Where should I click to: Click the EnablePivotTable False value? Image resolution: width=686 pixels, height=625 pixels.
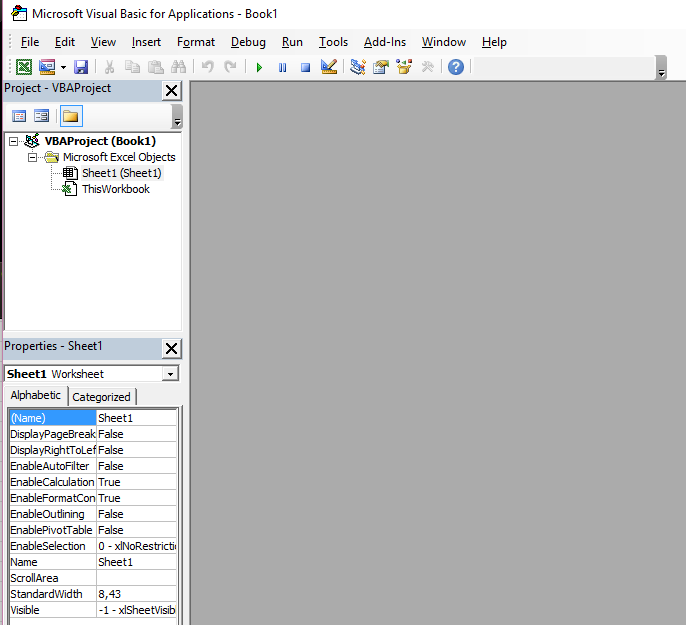(136, 530)
